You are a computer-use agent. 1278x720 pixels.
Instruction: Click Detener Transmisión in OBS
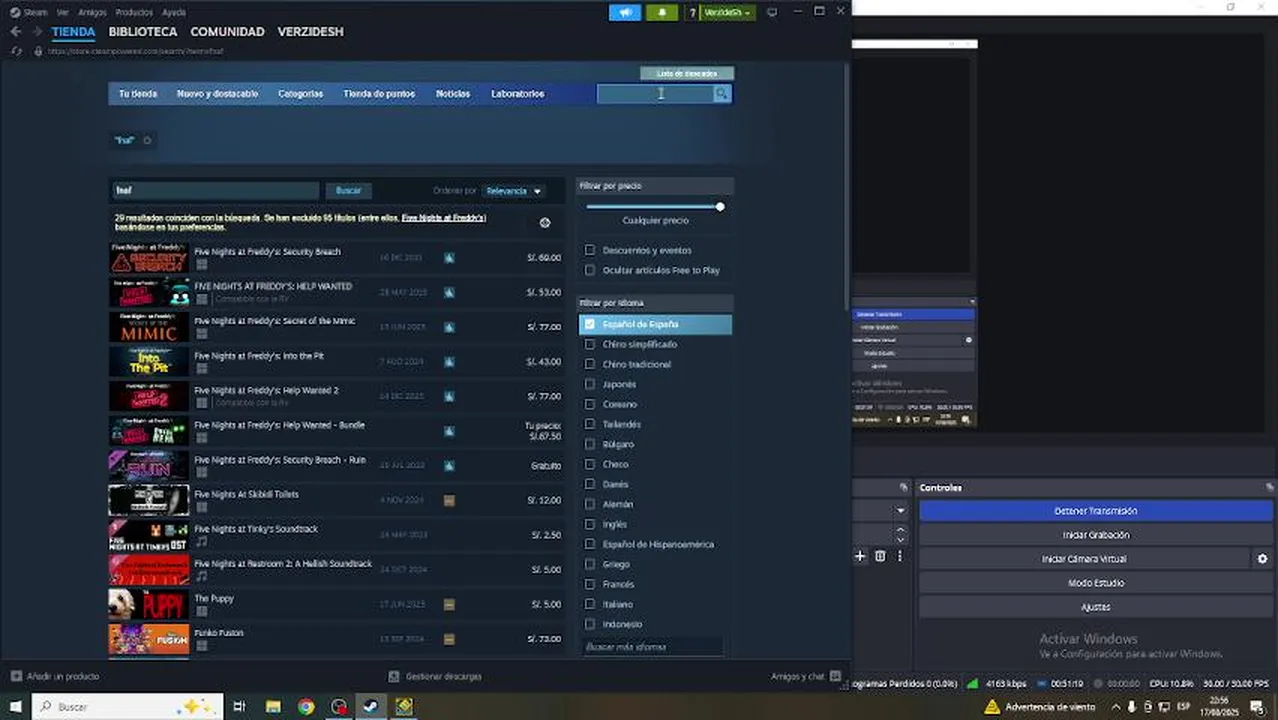(1095, 511)
